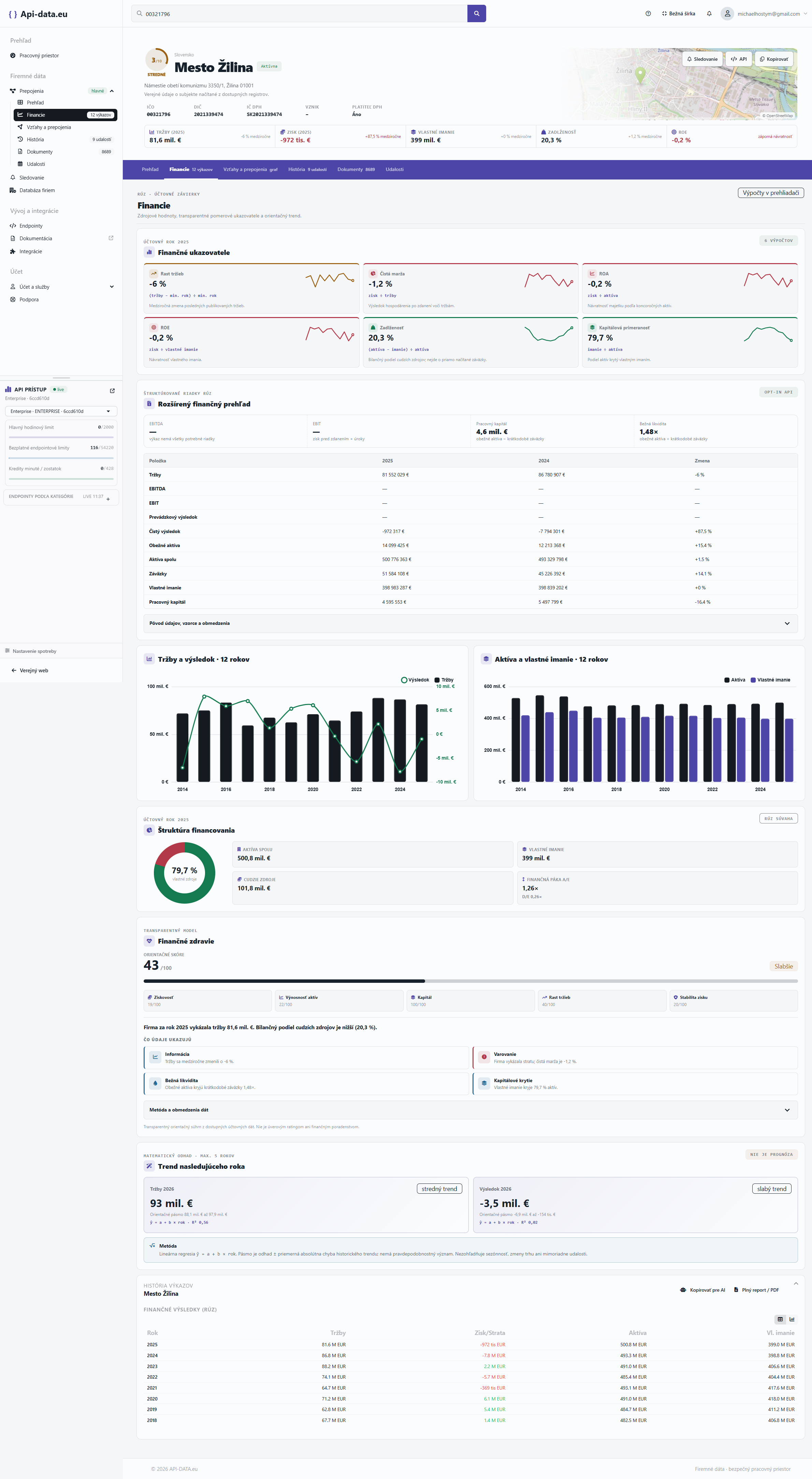
Task: Expand Účet a služby in the sidebar
Action: point(112,287)
